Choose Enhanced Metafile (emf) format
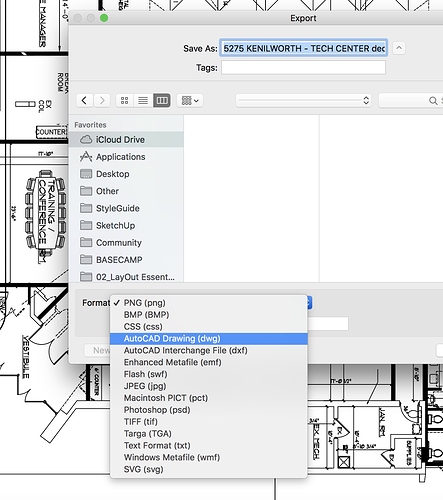 (208, 362)
